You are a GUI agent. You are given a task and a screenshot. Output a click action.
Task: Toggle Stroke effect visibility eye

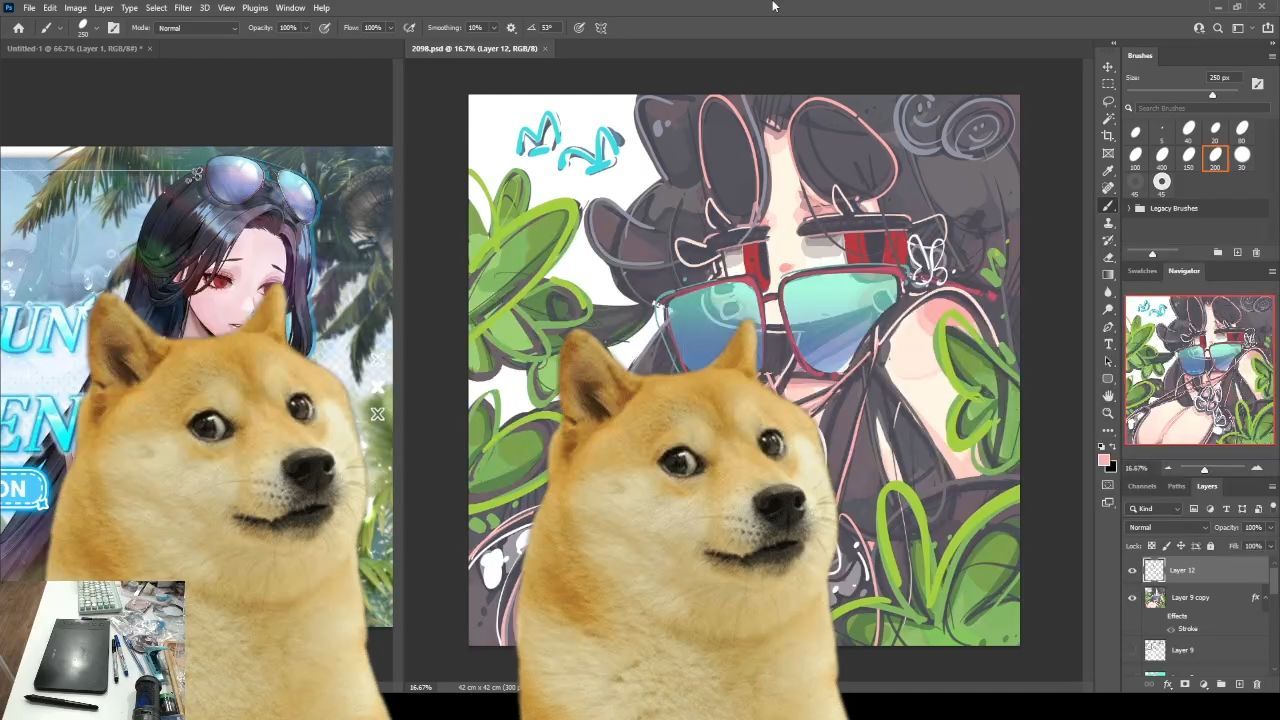tap(1171, 629)
